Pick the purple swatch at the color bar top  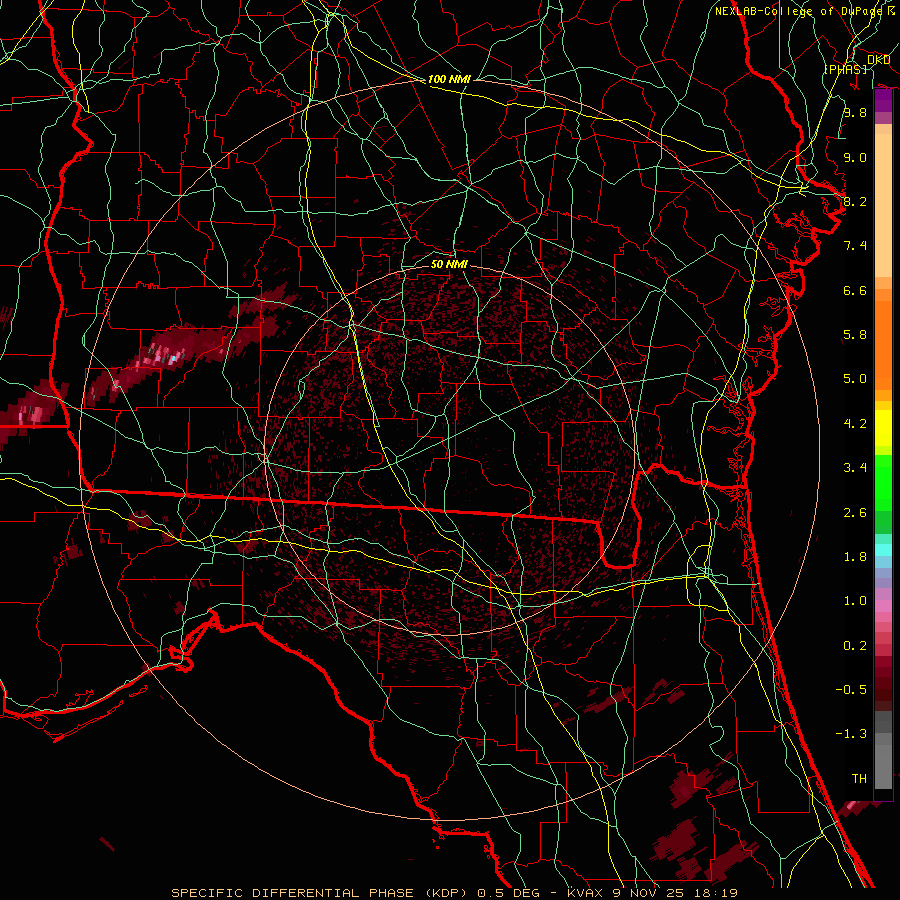[x=883, y=101]
